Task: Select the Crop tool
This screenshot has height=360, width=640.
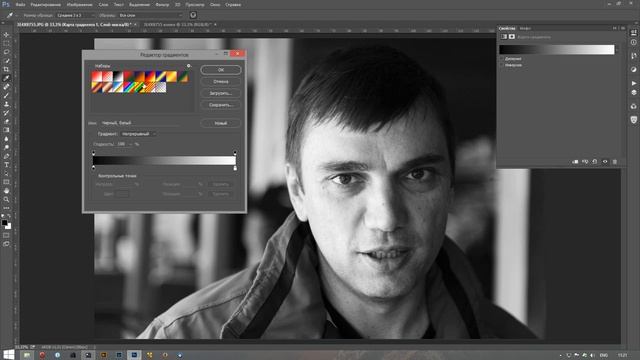Action: coord(6,69)
